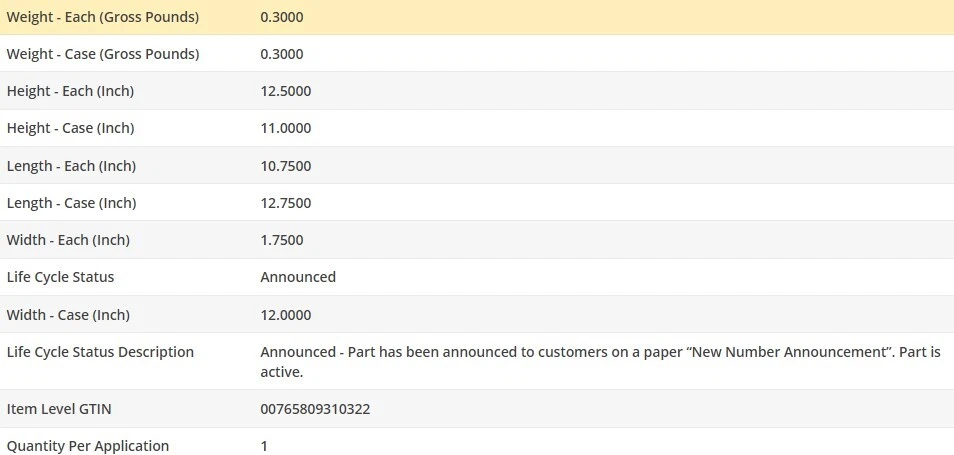The height and width of the screenshot is (455, 954).
Task: Select the 1.7500 width value
Action: click(x=282, y=240)
